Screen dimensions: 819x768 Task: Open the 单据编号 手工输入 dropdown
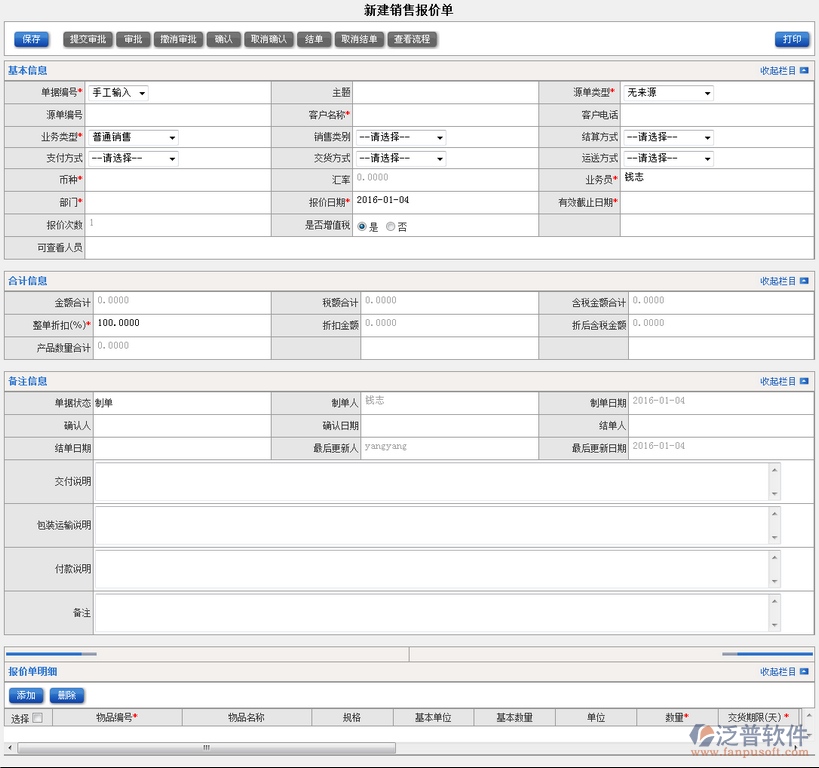pyautogui.click(x=118, y=93)
